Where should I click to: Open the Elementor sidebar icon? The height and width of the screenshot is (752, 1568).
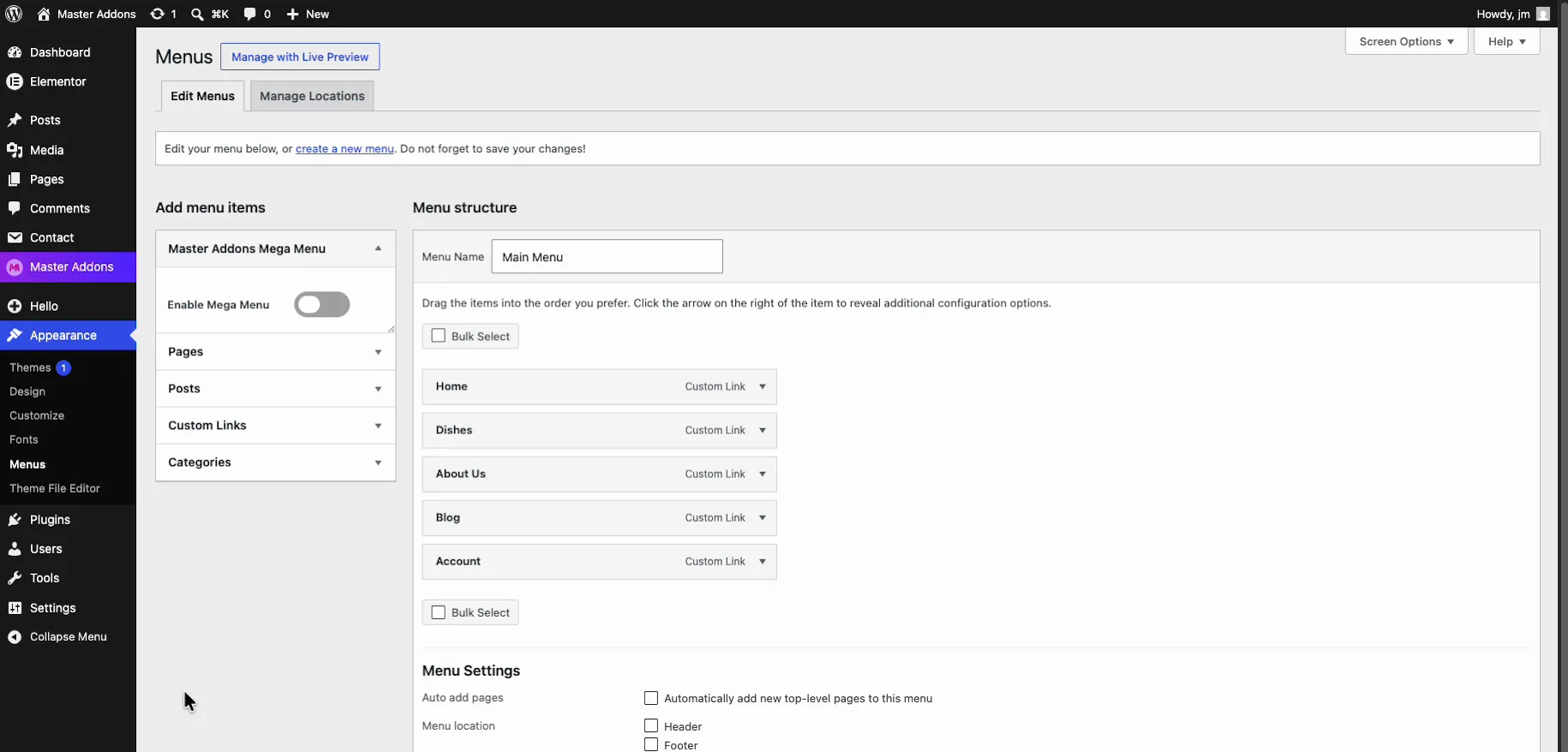point(15,81)
